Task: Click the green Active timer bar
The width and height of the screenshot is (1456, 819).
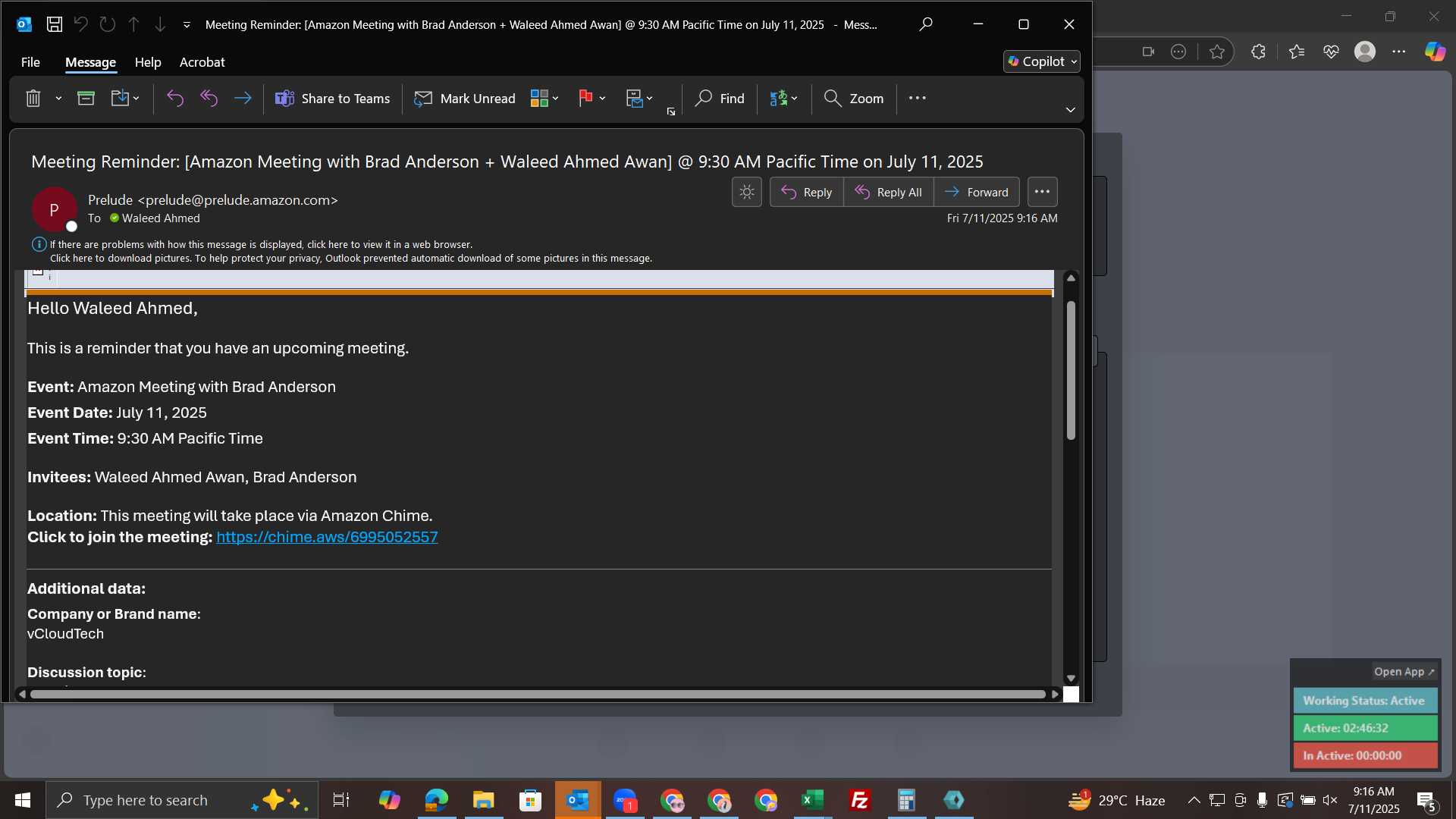Action: [x=1365, y=728]
